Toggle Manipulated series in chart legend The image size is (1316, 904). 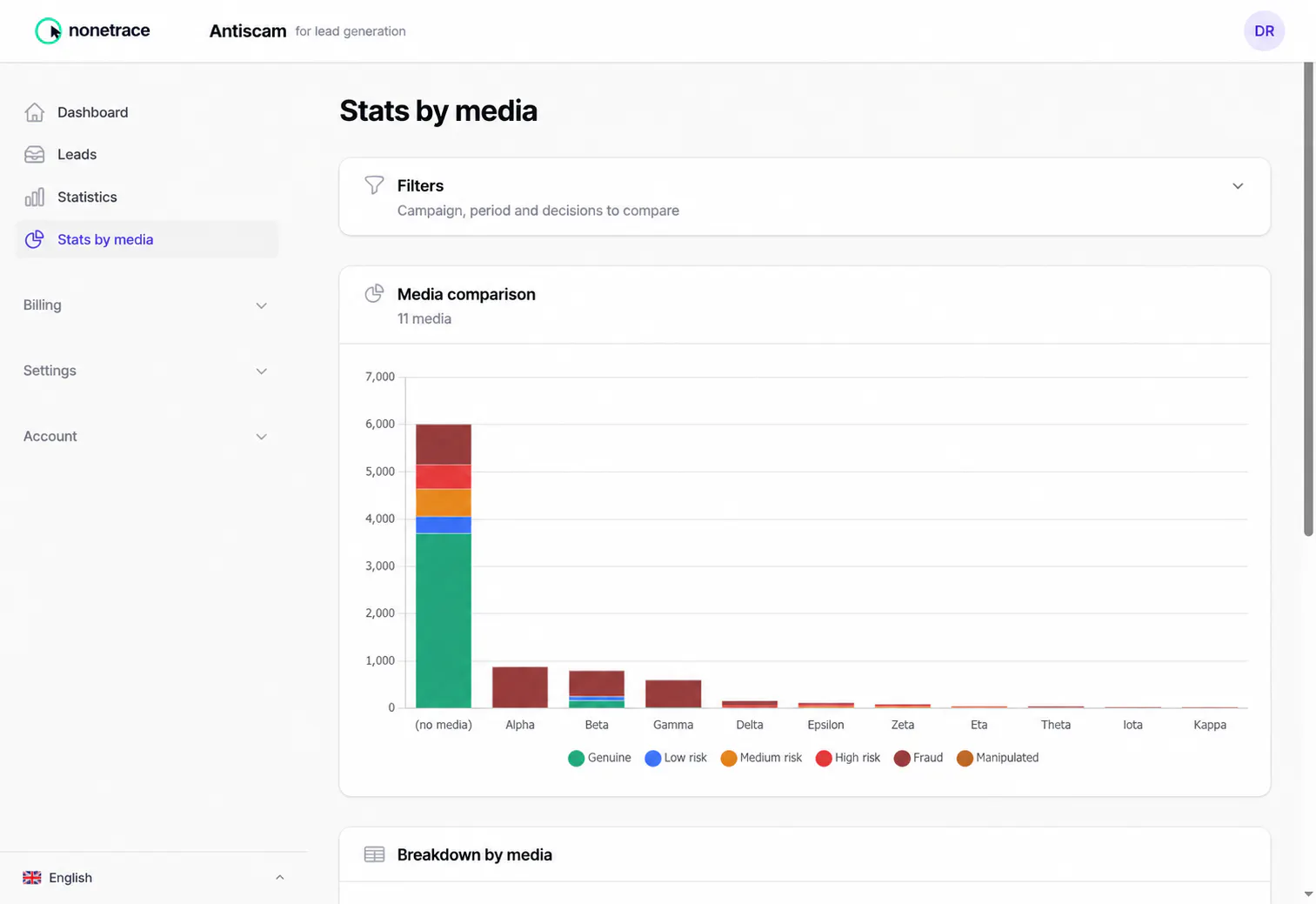coord(998,758)
